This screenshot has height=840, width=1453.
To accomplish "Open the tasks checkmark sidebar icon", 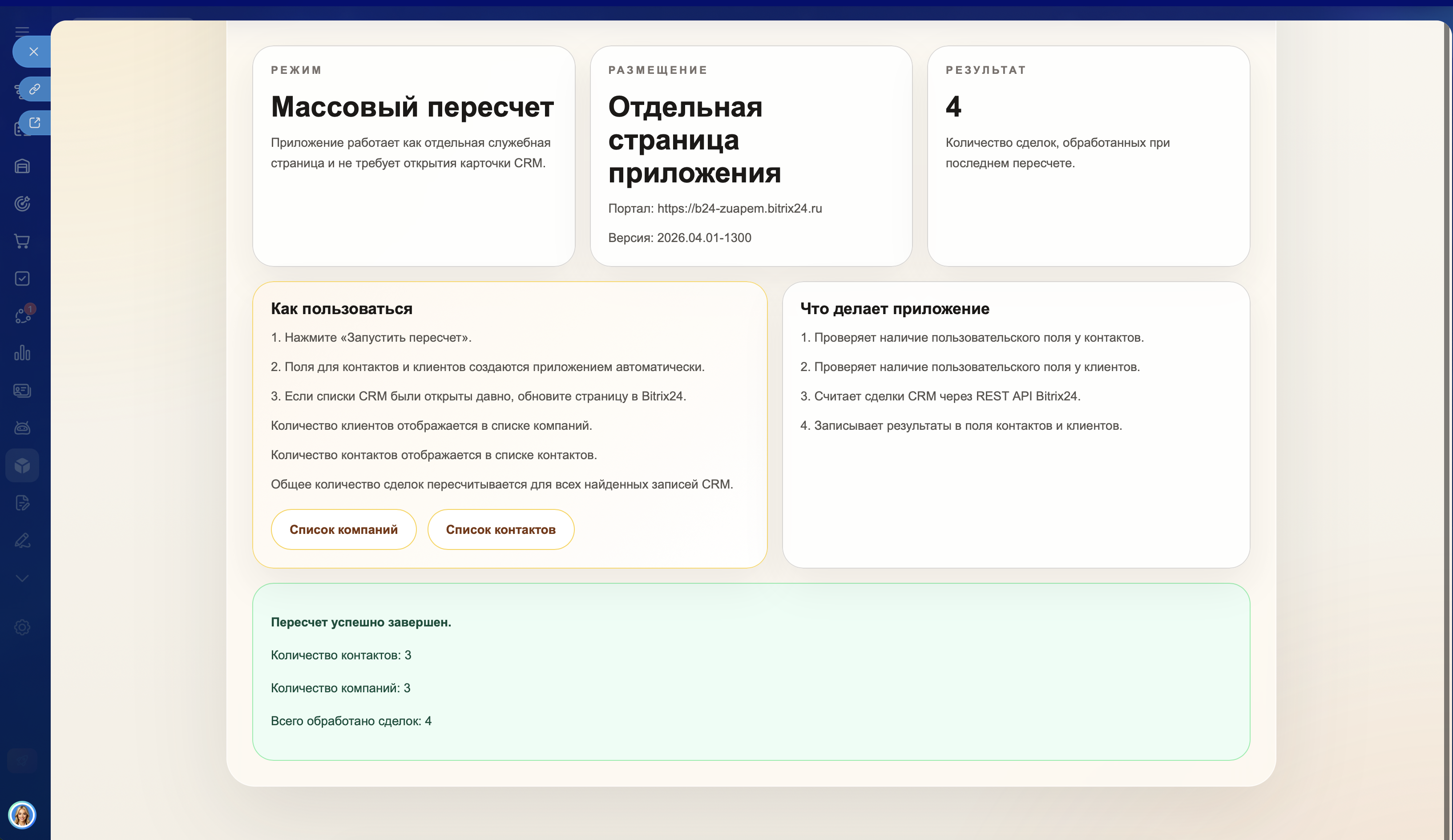I will (22, 279).
